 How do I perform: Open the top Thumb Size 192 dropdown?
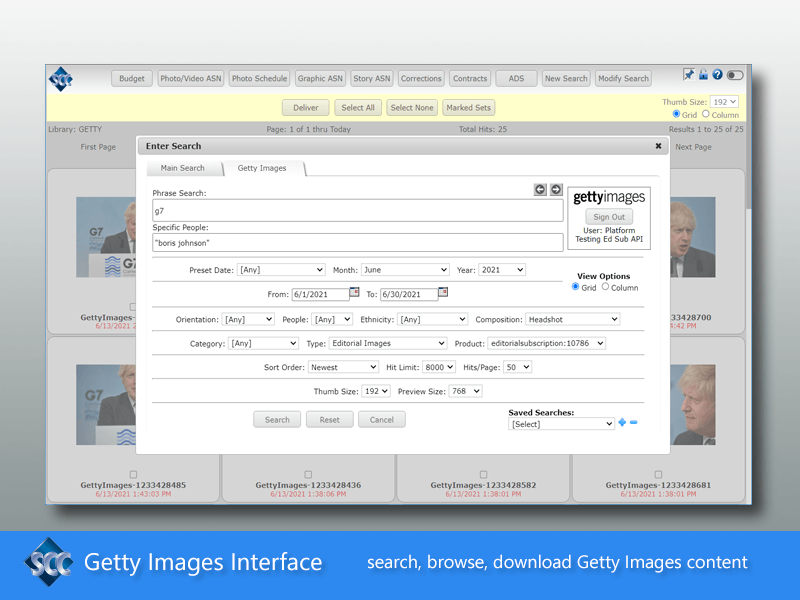click(x=724, y=102)
